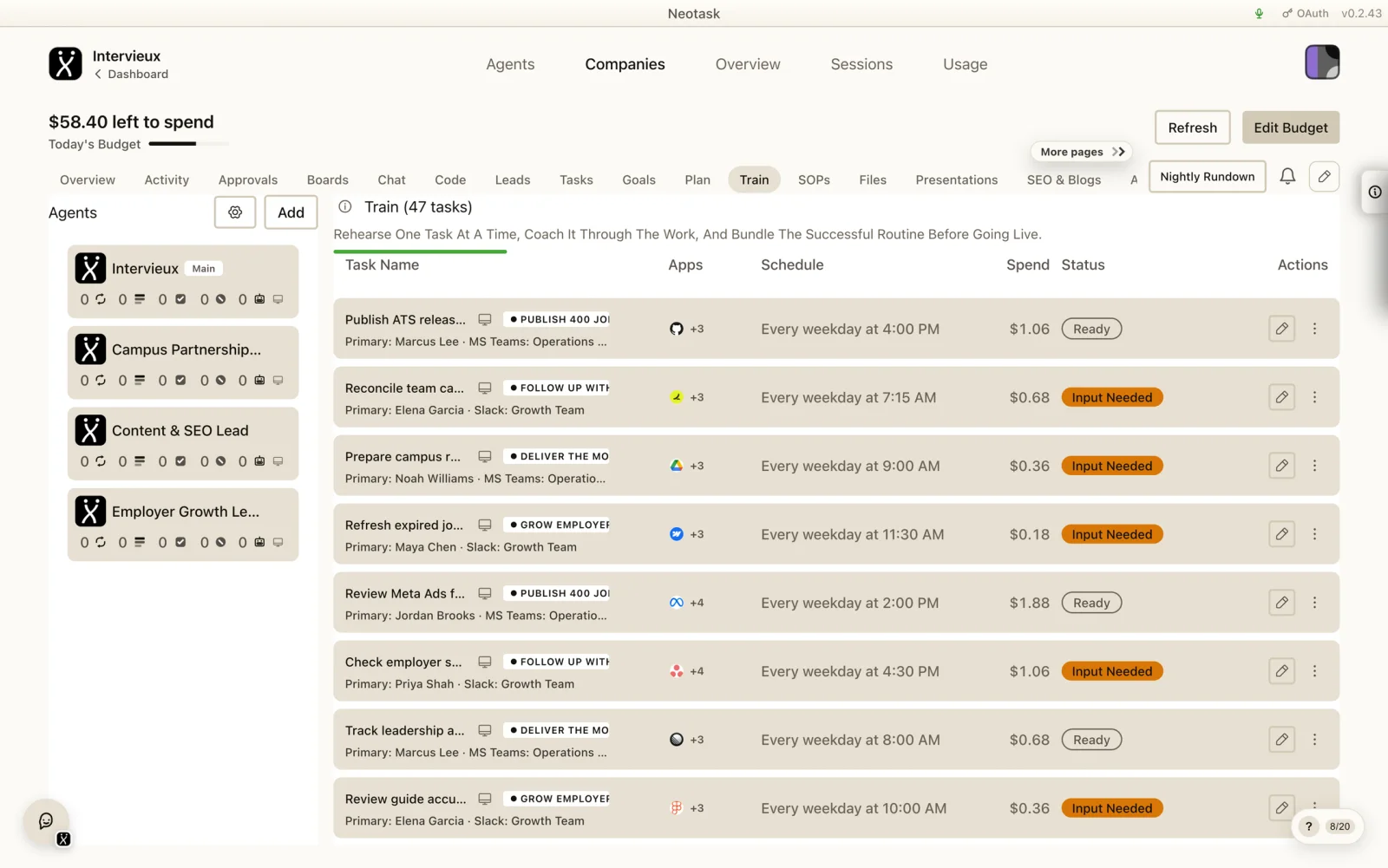Image resolution: width=1388 pixels, height=868 pixels.
Task: Open the Sessions top menu
Action: pyautogui.click(x=861, y=64)
